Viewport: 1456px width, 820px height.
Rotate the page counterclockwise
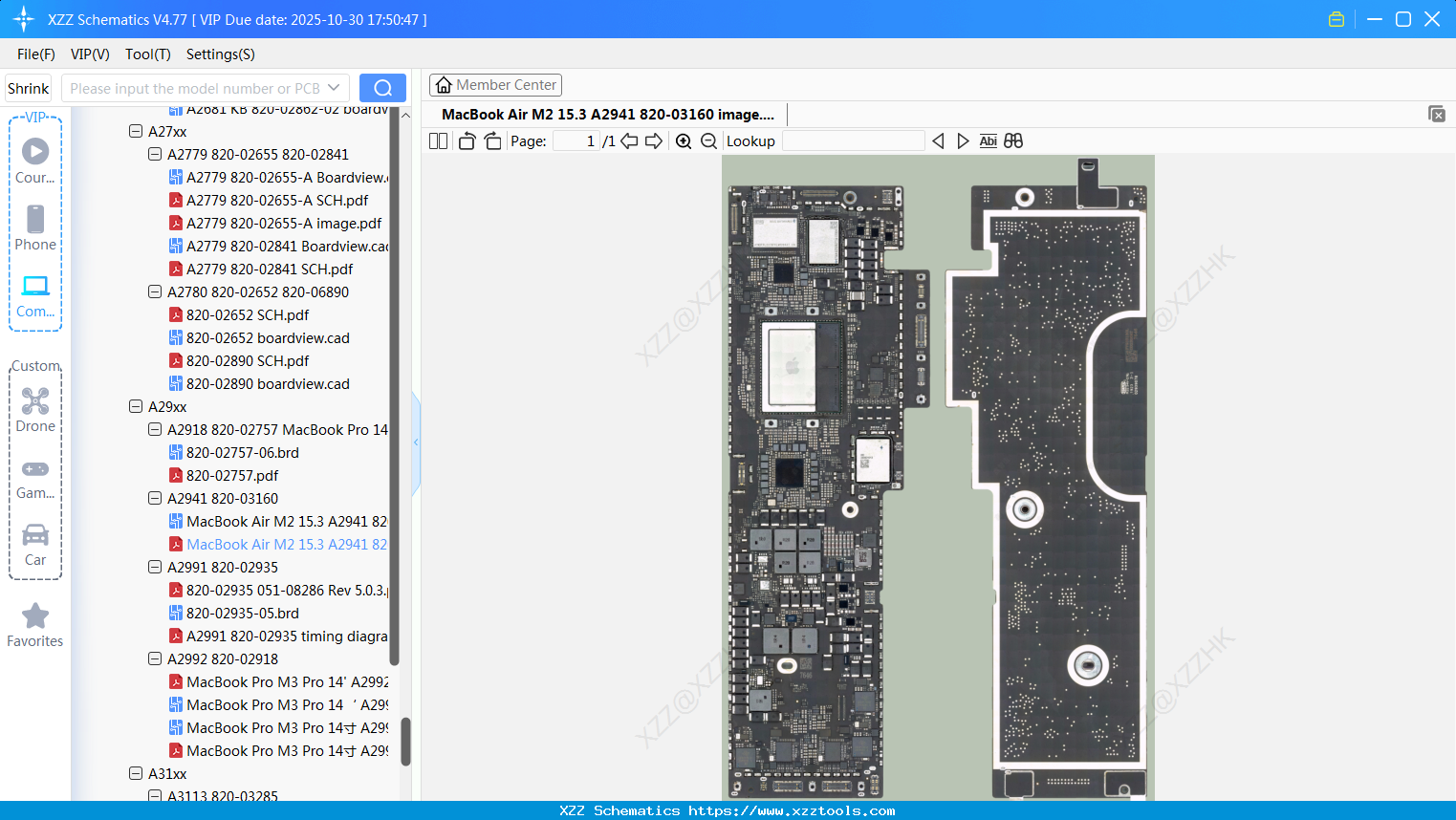pos(467,141)
